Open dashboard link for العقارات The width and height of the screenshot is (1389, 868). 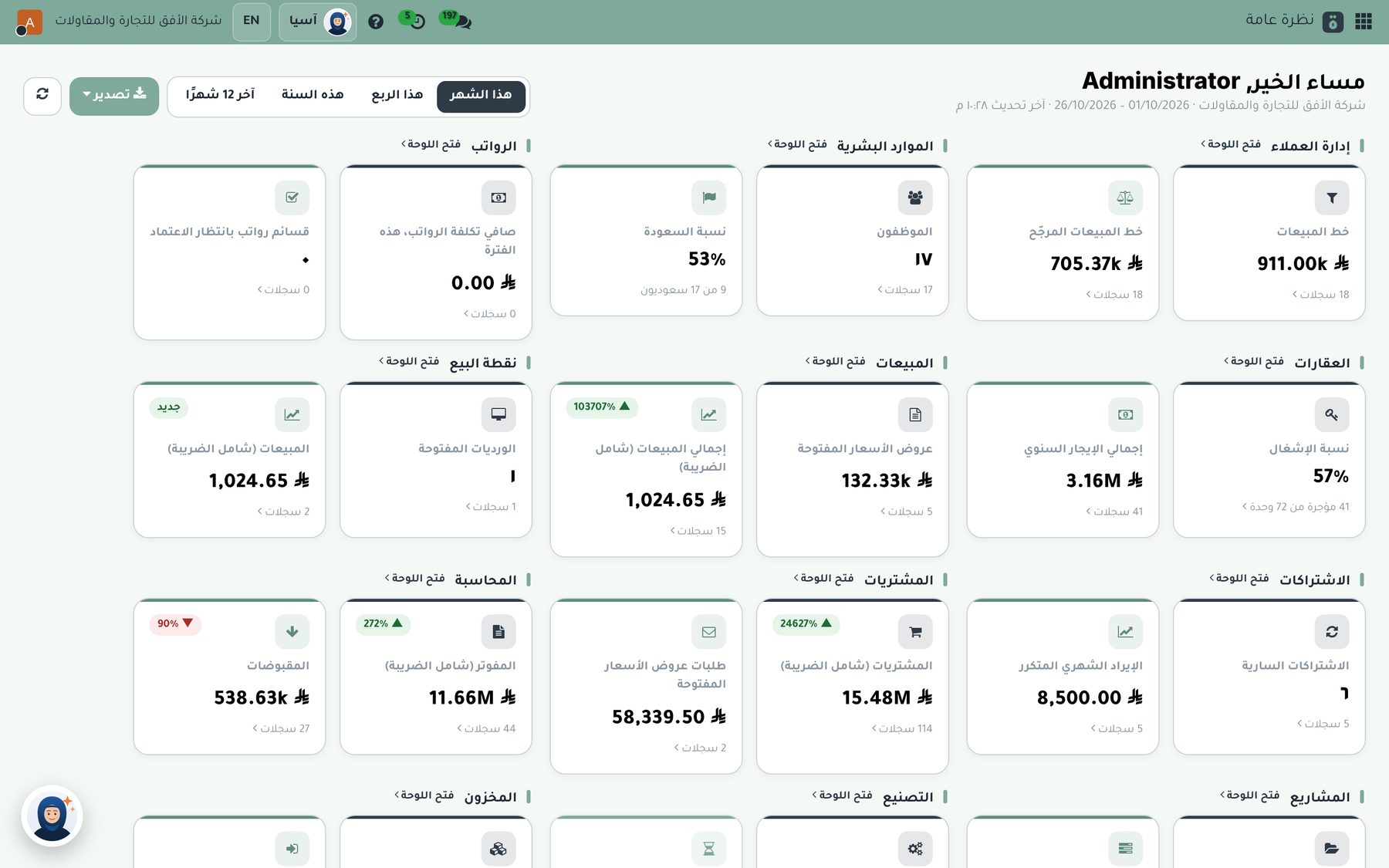point(1254,361)
